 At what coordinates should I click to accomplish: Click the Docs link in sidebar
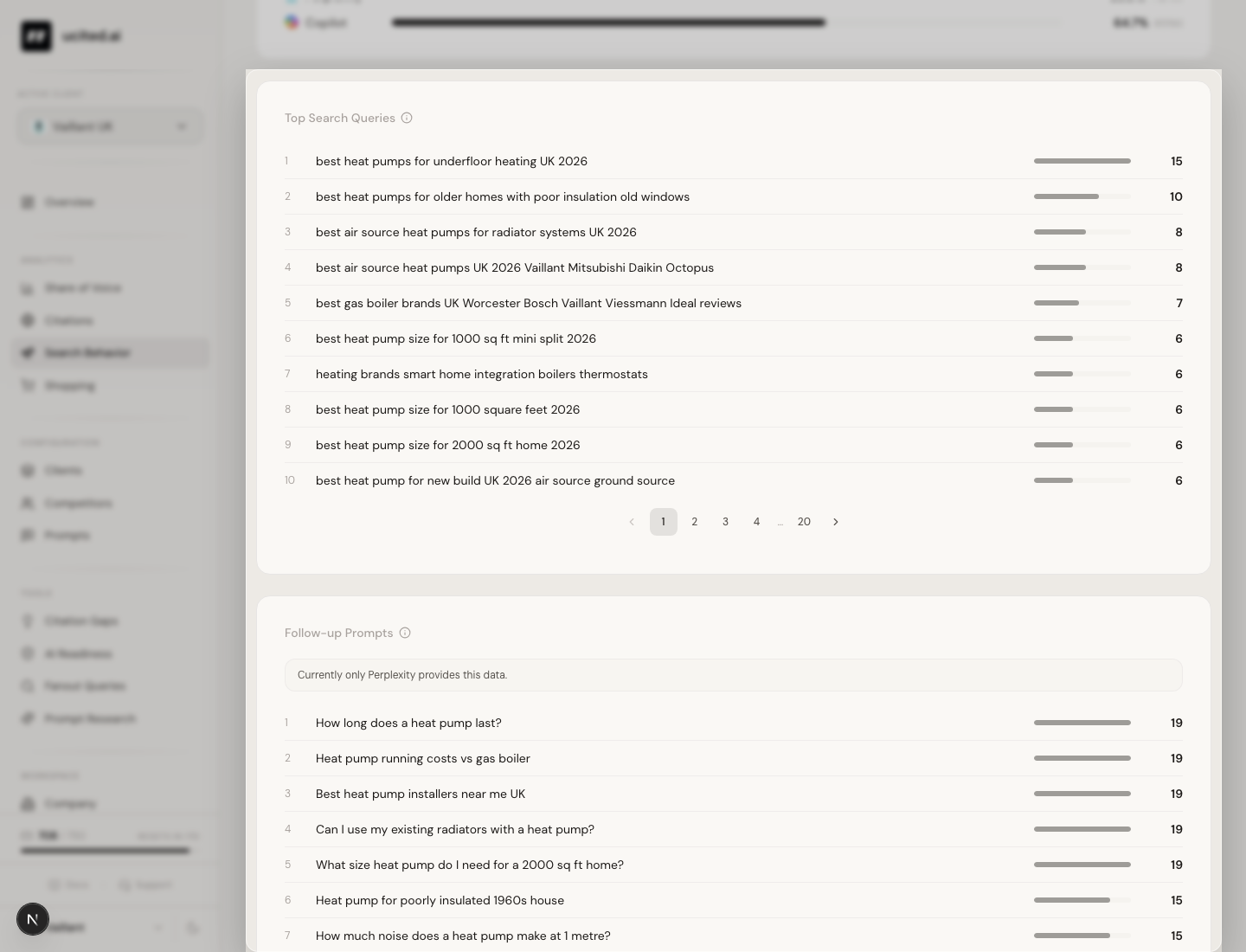(69, 884)
